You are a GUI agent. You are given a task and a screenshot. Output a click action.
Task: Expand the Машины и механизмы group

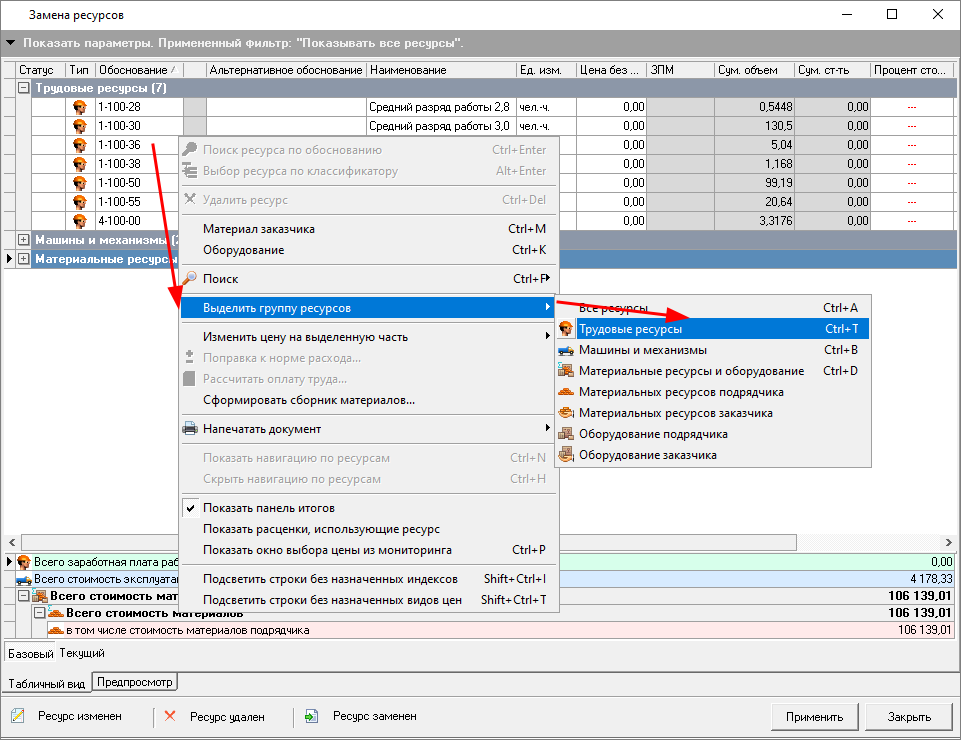[24, 240]
